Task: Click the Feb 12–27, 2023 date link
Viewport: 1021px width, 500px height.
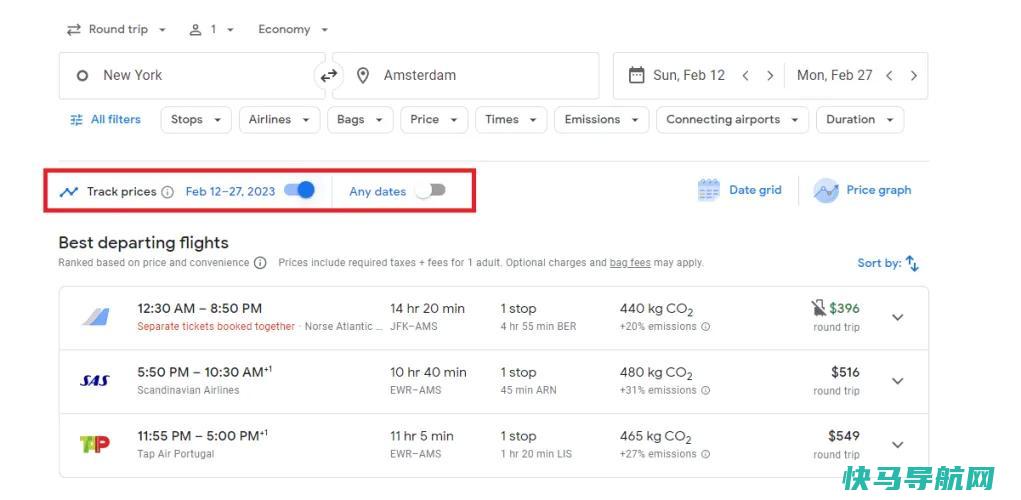Action: point(231,191)
